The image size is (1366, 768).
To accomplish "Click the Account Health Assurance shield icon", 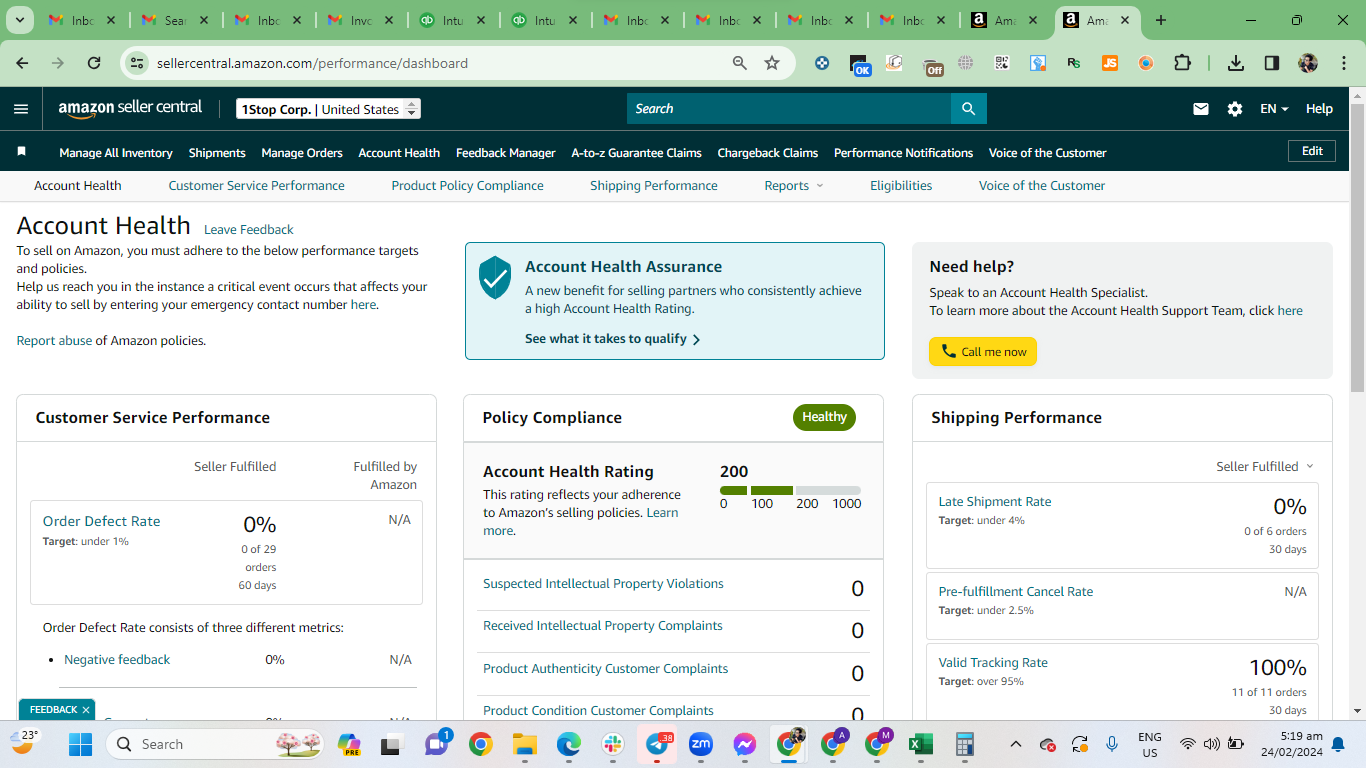I will (x=495, y=278).
